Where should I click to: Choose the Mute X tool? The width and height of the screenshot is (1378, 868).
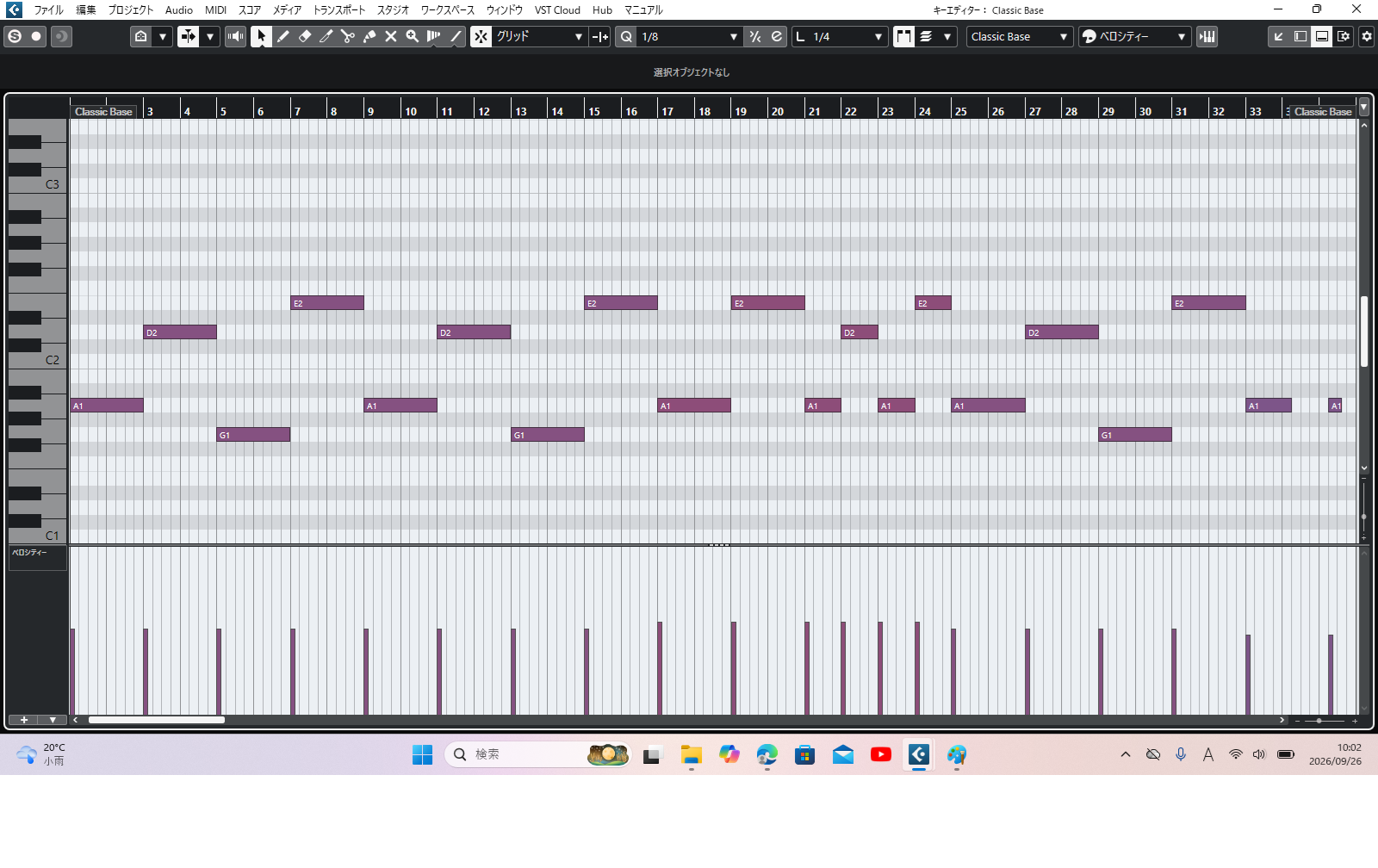point(391,36)
